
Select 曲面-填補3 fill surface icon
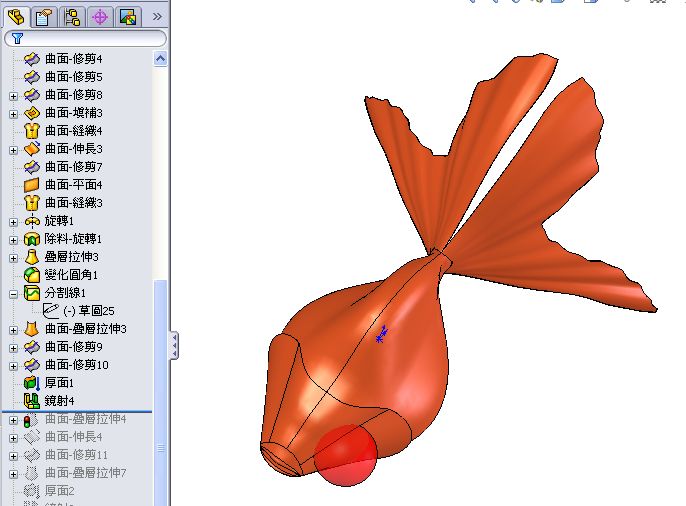32,113
